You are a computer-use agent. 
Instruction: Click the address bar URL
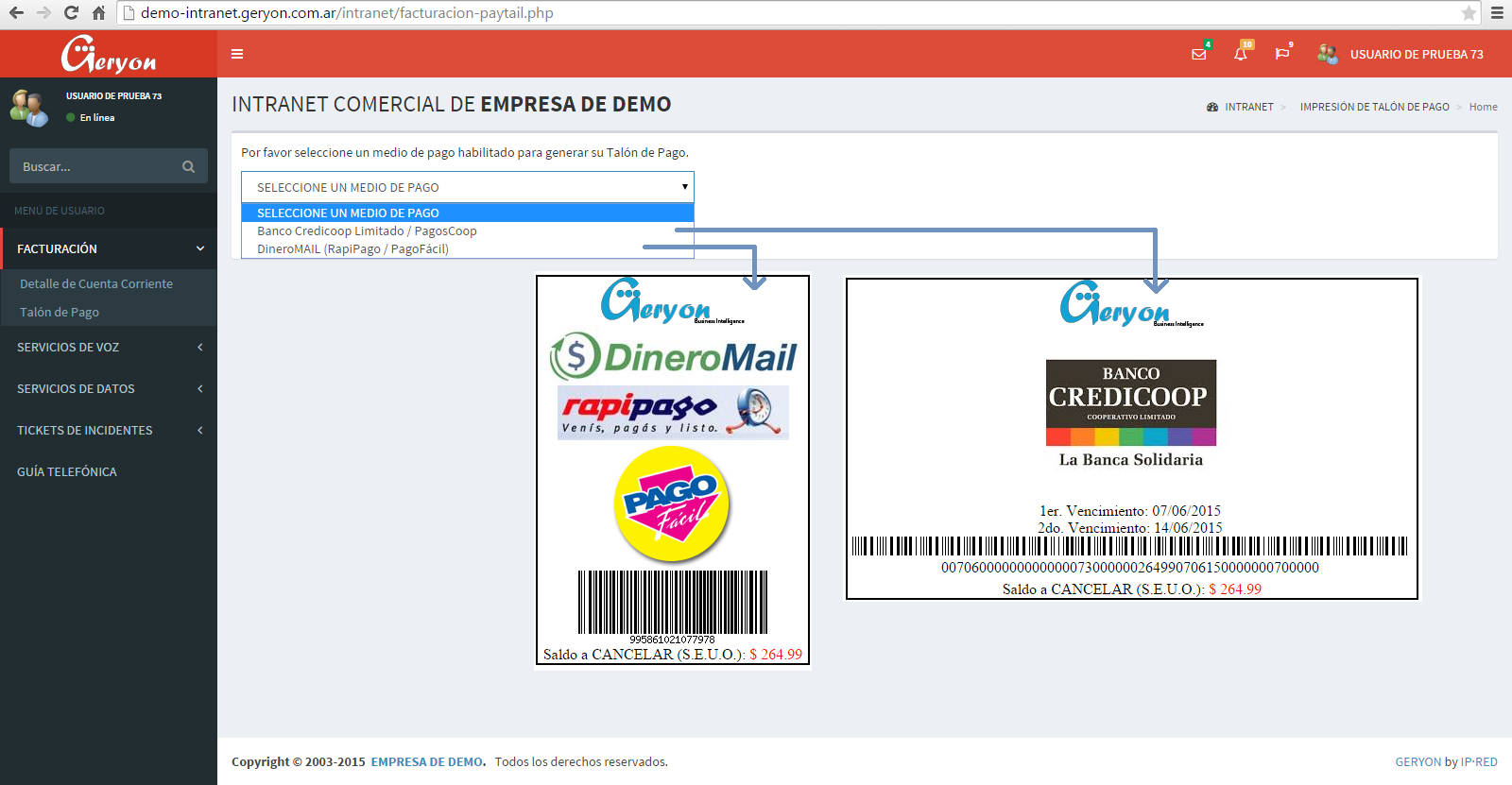tap(347, 13)
